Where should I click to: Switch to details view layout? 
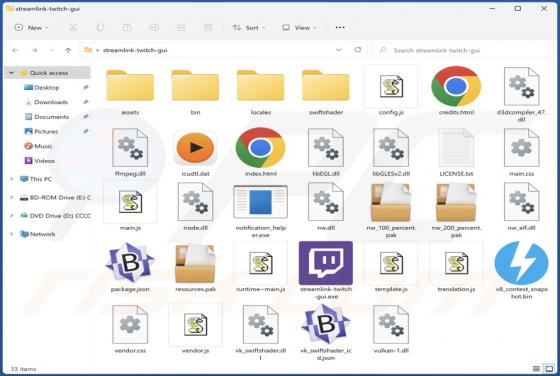pos(536,369)
